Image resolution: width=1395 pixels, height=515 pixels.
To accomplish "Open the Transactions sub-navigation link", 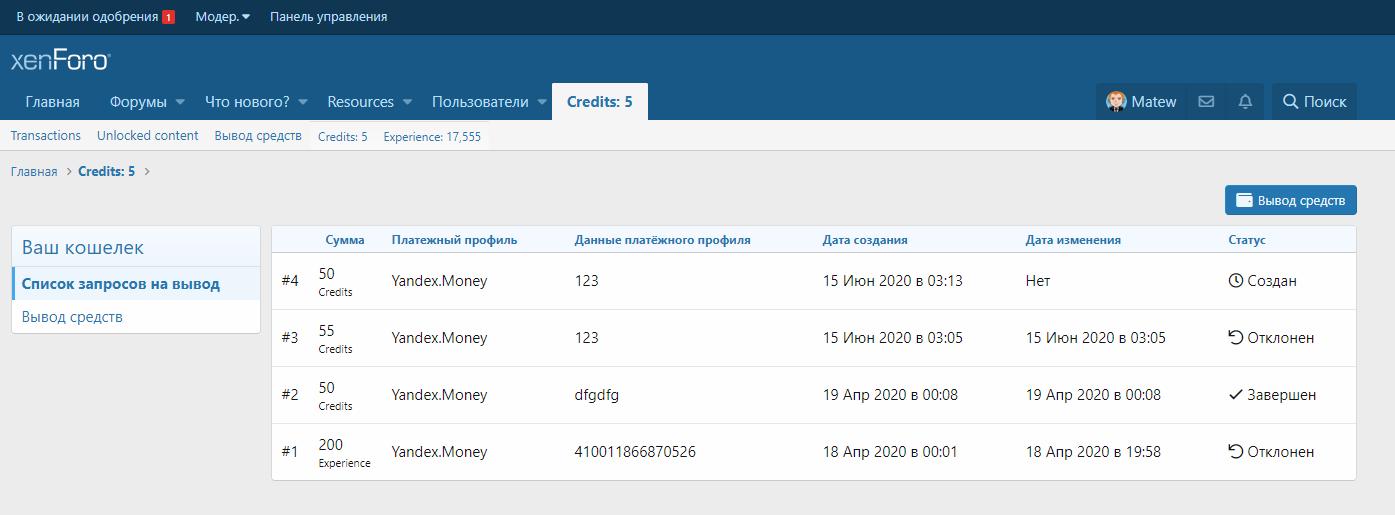I will [x=46, y=136].
